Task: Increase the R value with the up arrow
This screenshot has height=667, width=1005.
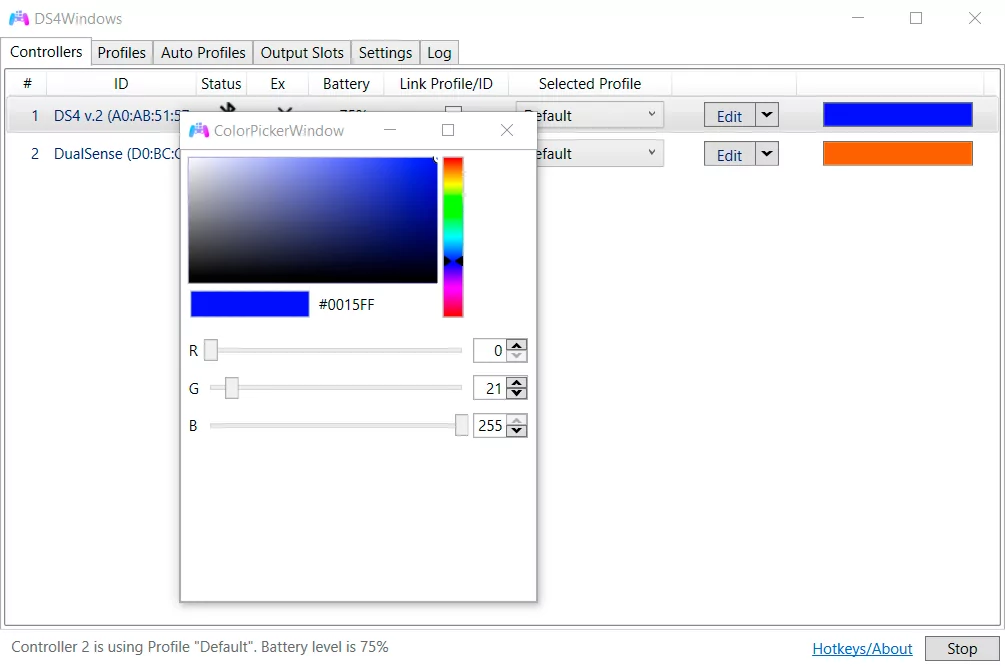Action: point(517,345)
